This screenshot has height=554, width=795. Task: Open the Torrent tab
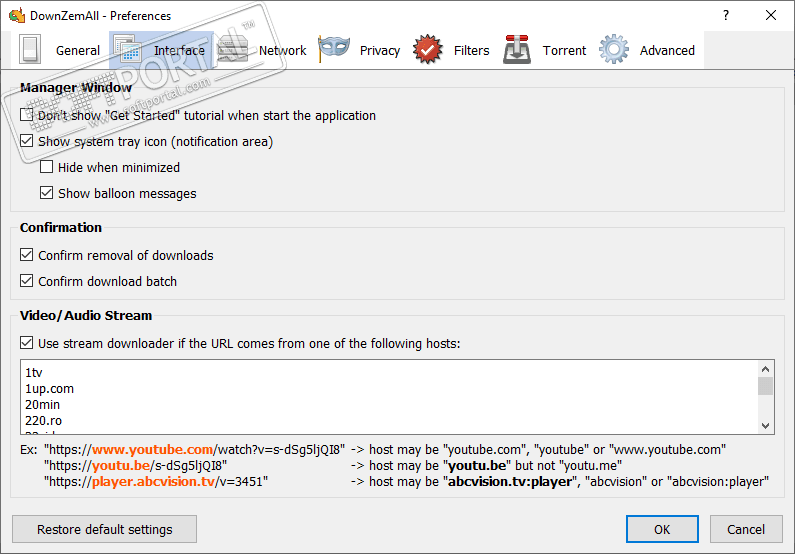pos(545,50)
